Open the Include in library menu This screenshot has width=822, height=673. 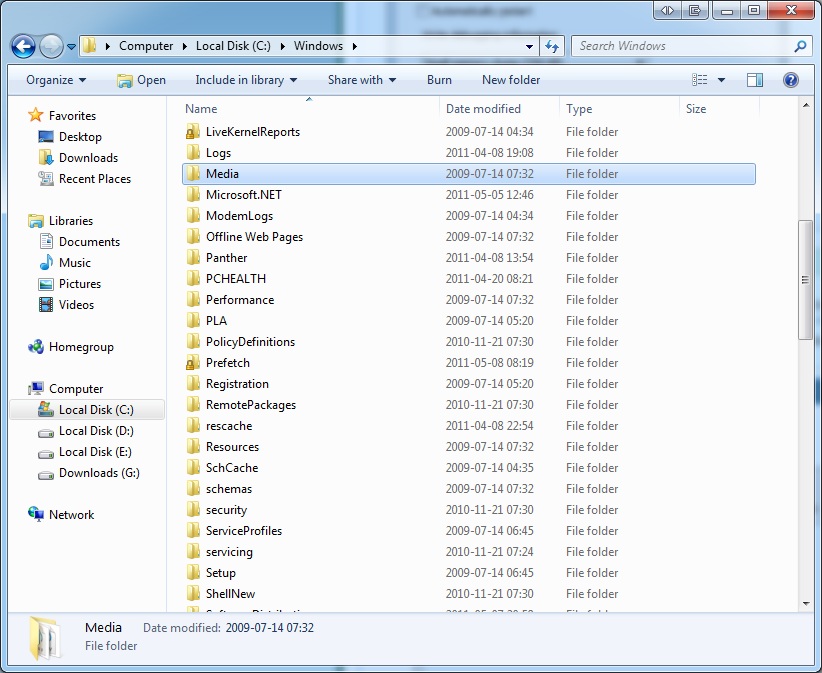[246, 80]
